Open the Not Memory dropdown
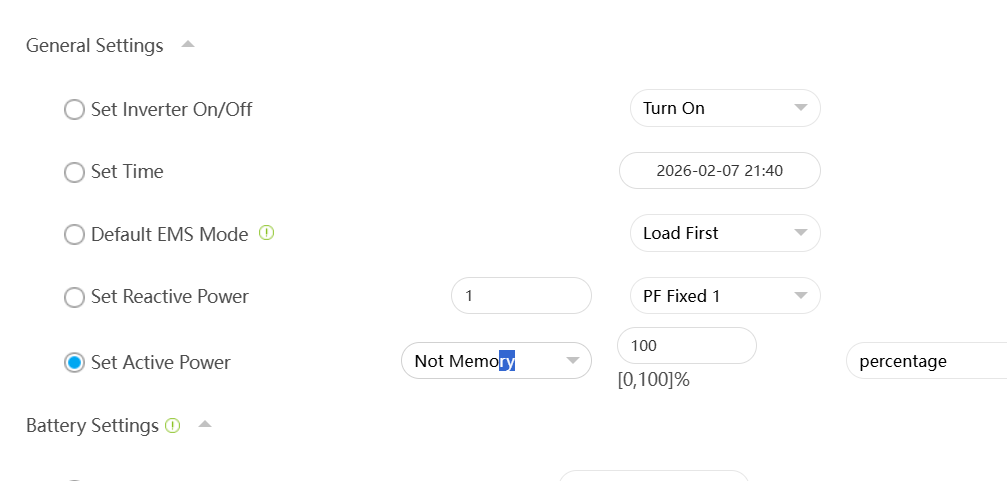Image resolution: width=1007 pixels, height=481 pixels. tap(495, 361)
